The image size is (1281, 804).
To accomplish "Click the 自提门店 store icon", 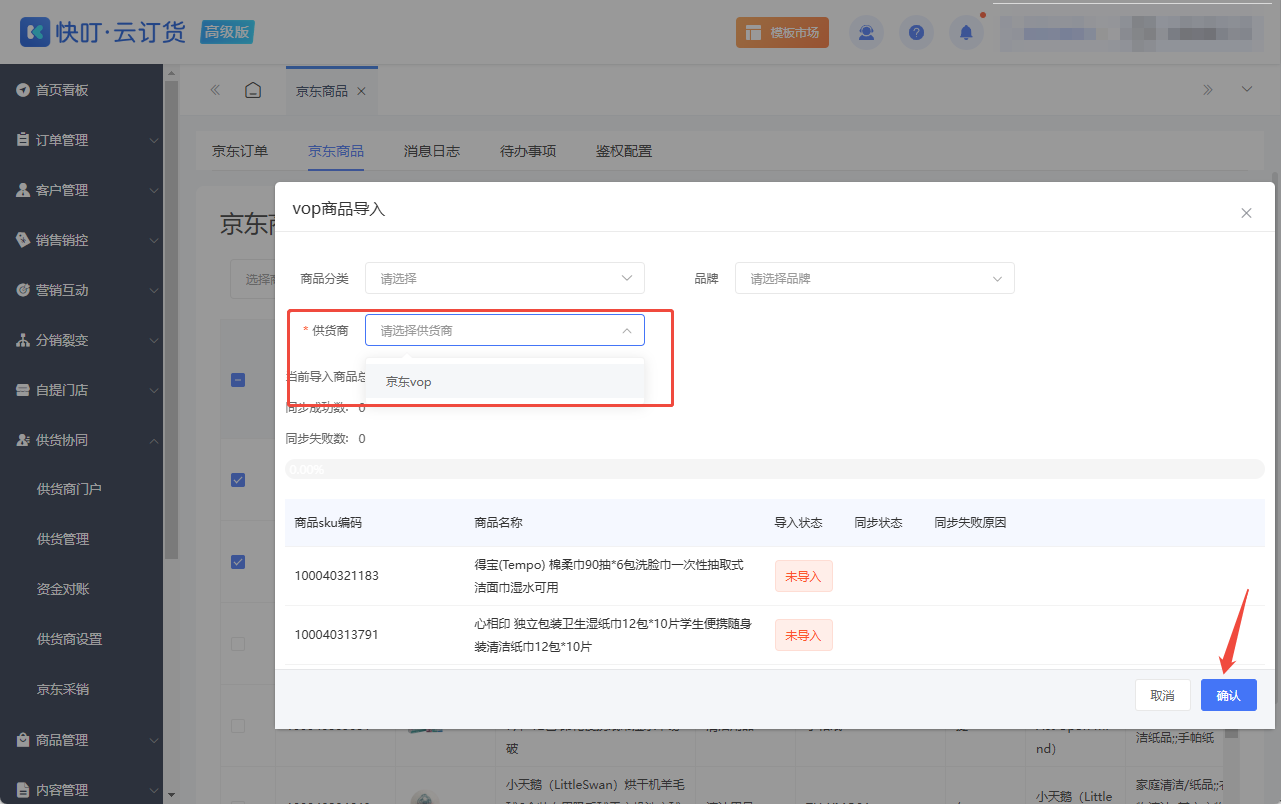I will [x=23, y=390].
